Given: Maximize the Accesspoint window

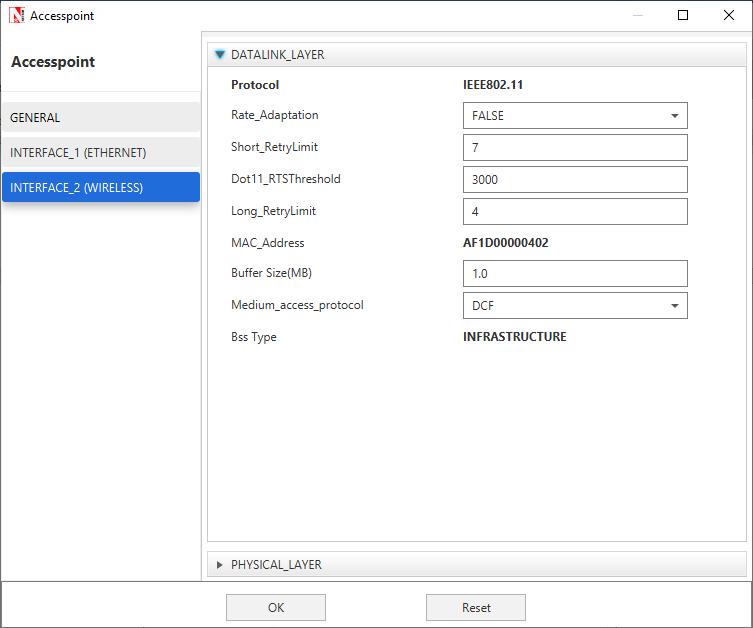Looking at the screenshot, I should coord(683,16).
